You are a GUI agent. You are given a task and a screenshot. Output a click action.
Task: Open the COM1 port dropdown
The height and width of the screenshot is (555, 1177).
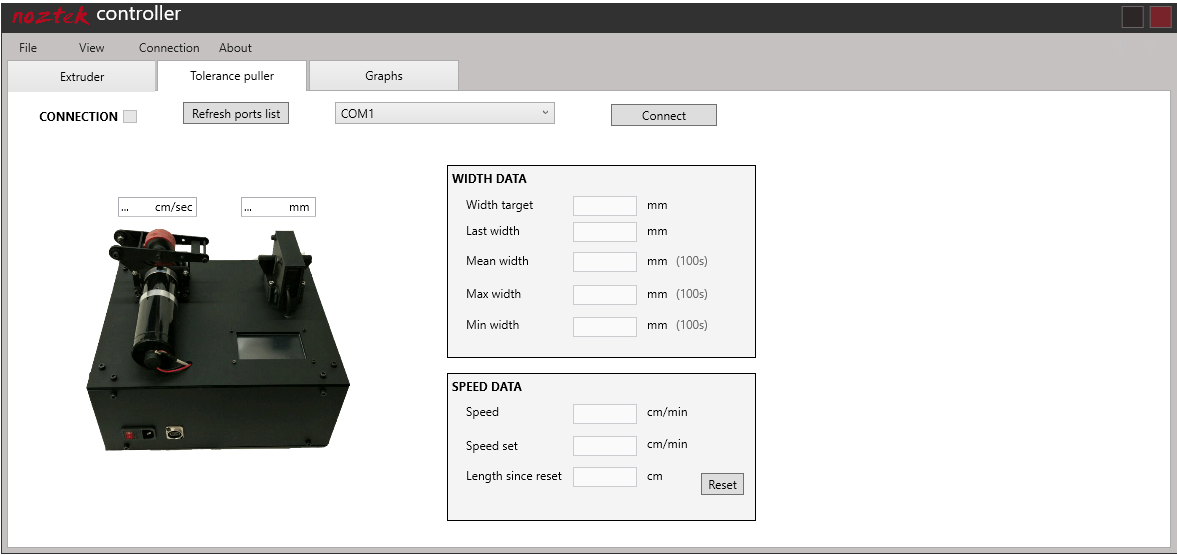coord(444,114)
